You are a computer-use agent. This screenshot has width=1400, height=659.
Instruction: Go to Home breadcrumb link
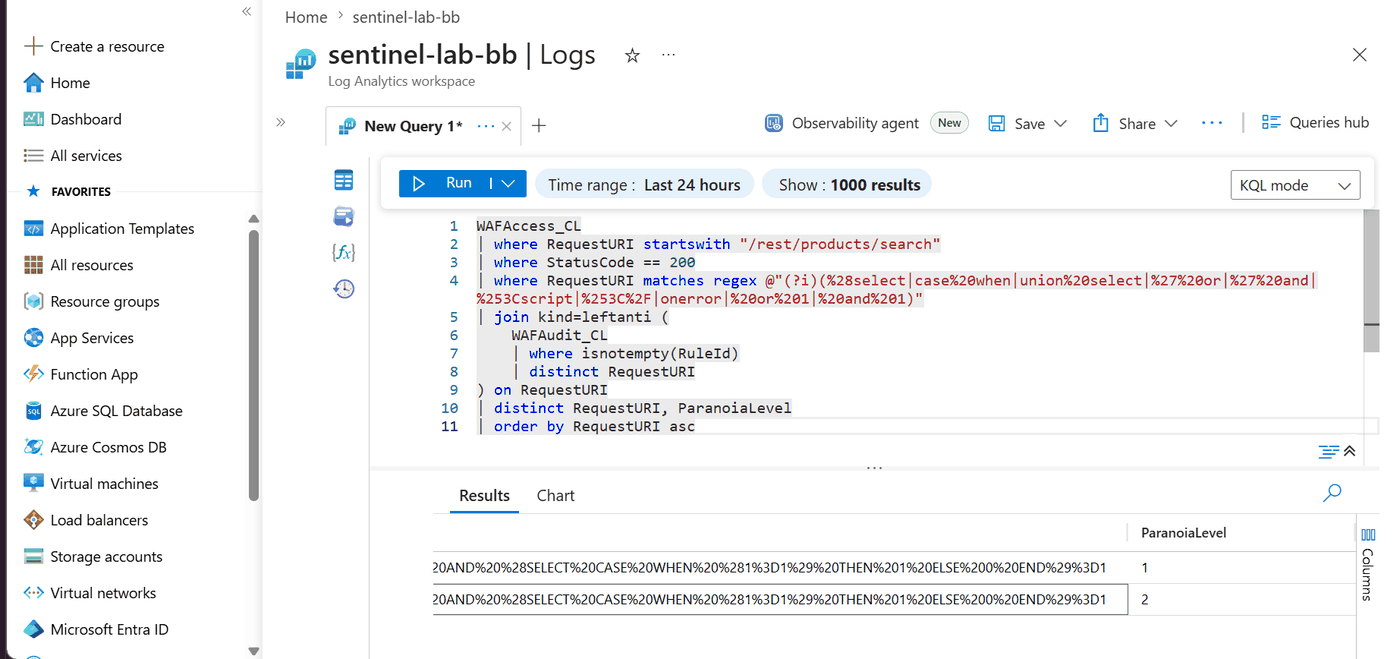click(x=306, y=17)
